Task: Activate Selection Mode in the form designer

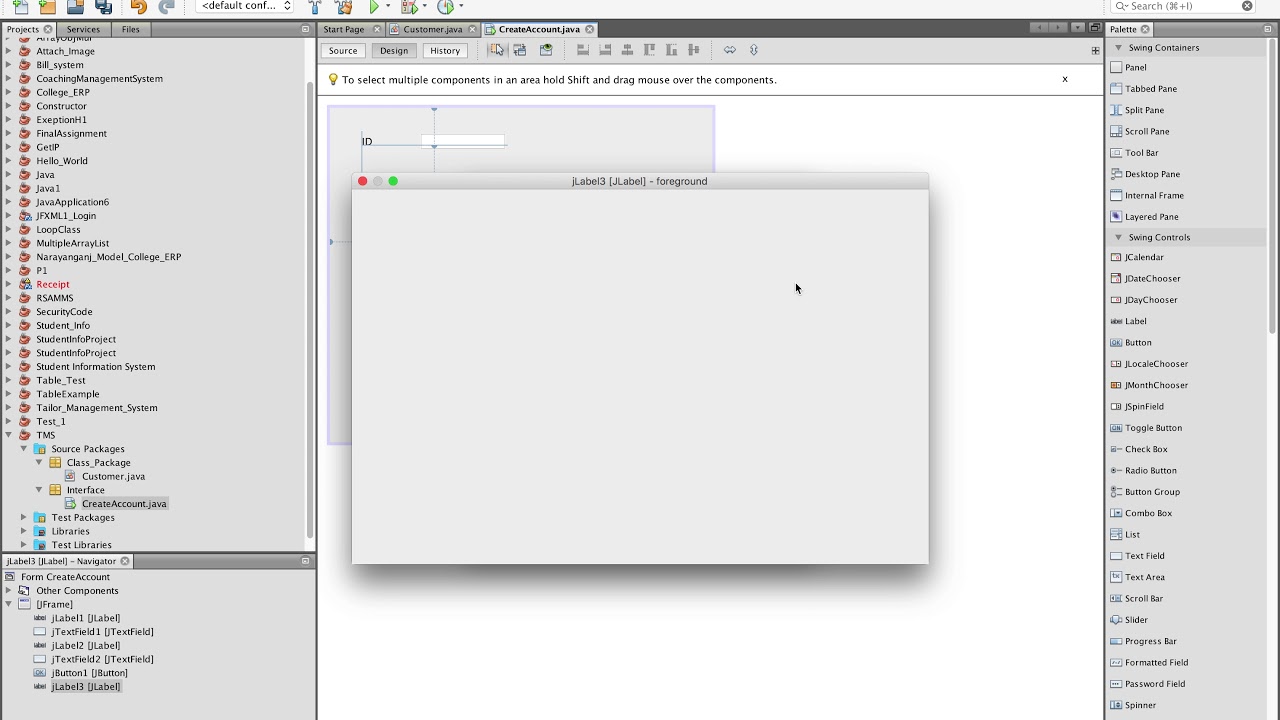Action: point(497,50)
